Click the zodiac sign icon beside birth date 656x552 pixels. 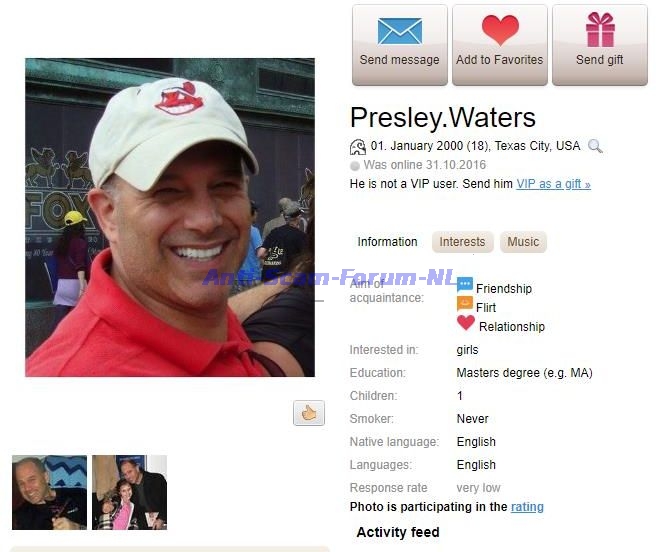[x=358, y=147]
